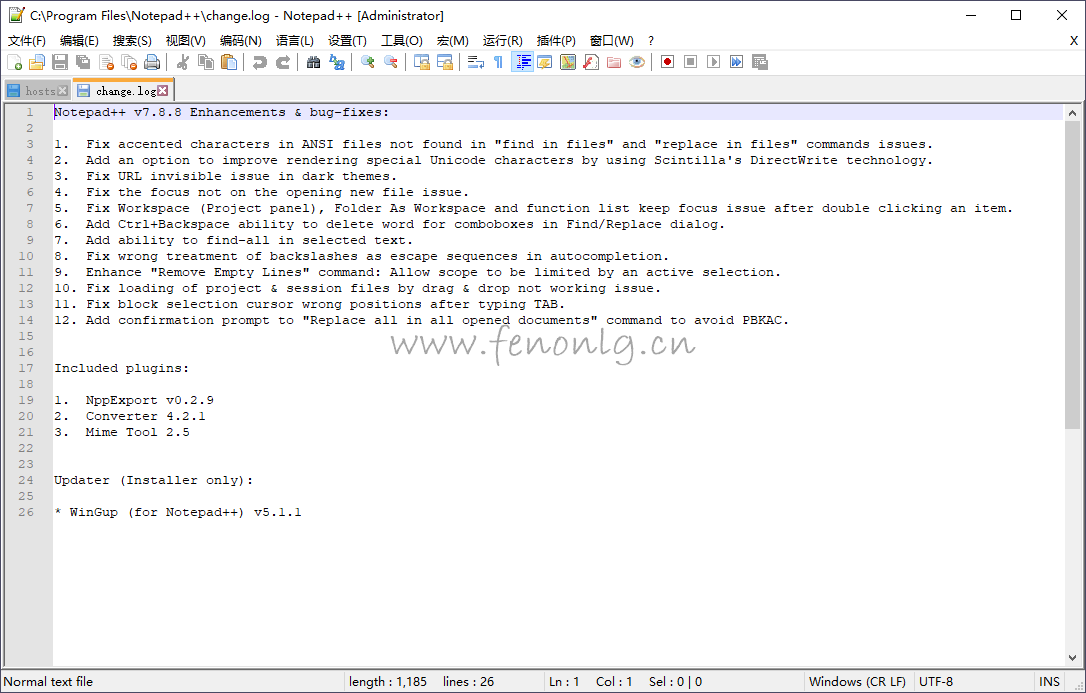
Task: Open the 宏(M) menu
Action: tap(453, 41)
